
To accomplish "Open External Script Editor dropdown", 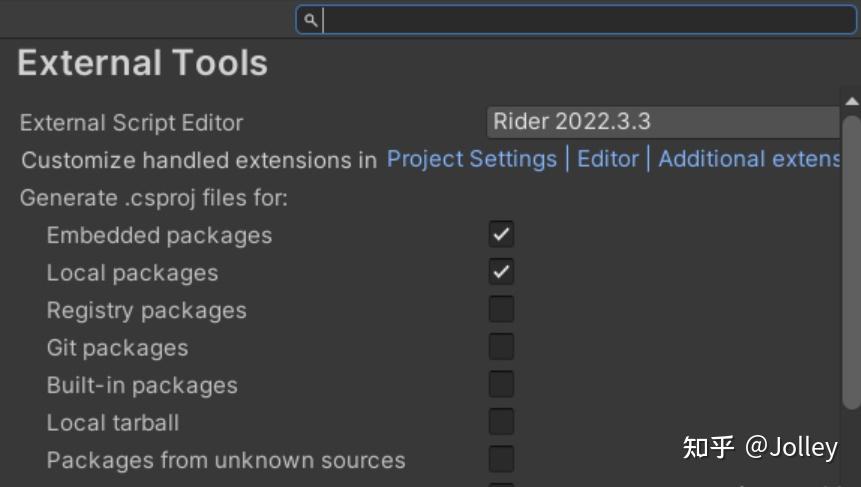I will pos(662,122).
